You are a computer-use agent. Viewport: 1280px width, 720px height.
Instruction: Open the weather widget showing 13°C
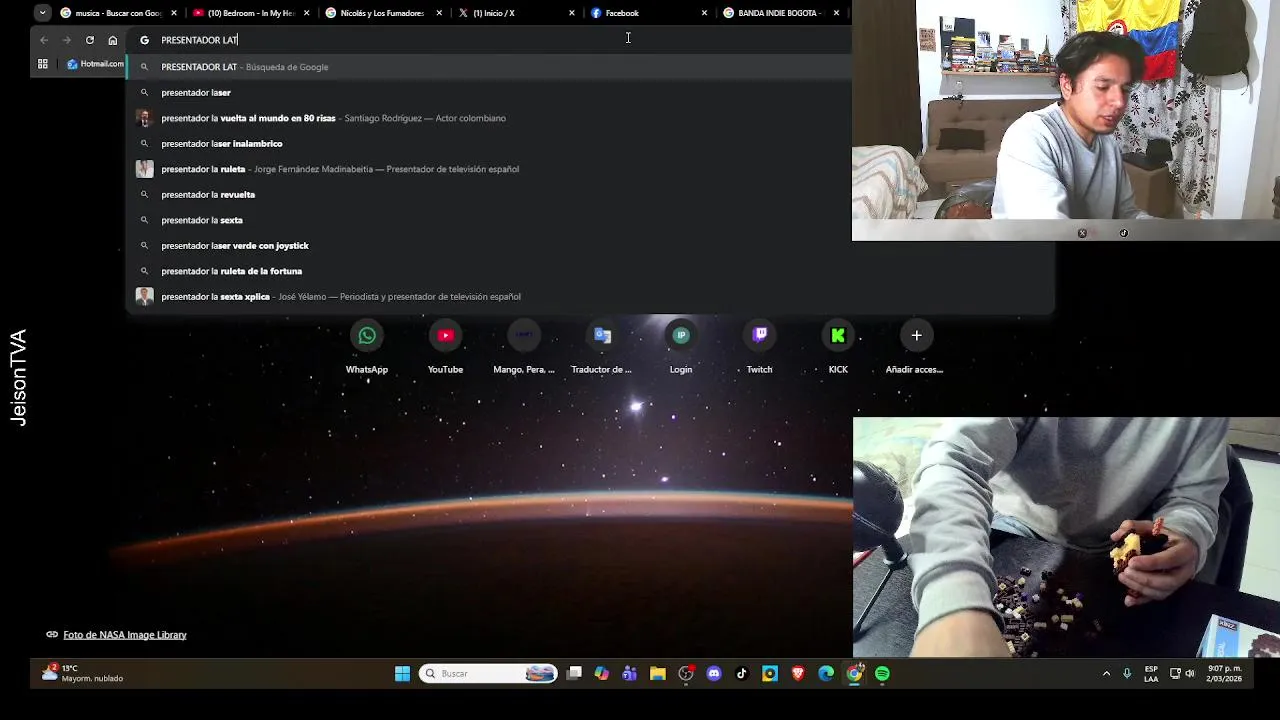click(83, 673)
